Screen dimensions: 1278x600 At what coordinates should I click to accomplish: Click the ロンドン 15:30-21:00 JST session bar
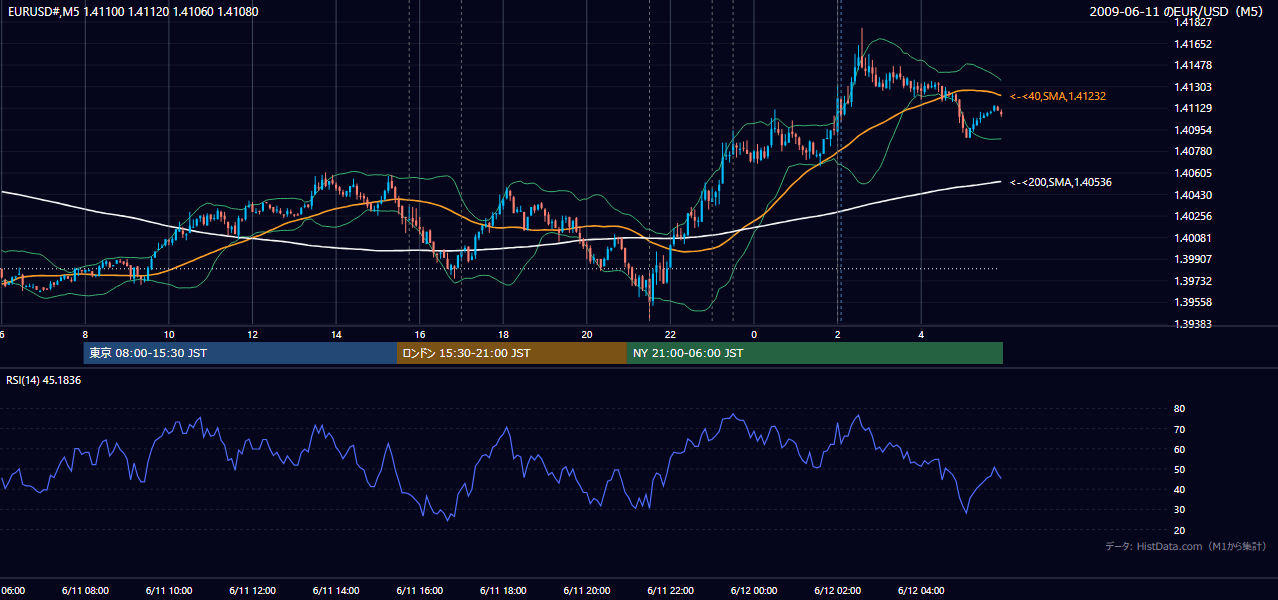pyautogui.click(x=512, y=353)
